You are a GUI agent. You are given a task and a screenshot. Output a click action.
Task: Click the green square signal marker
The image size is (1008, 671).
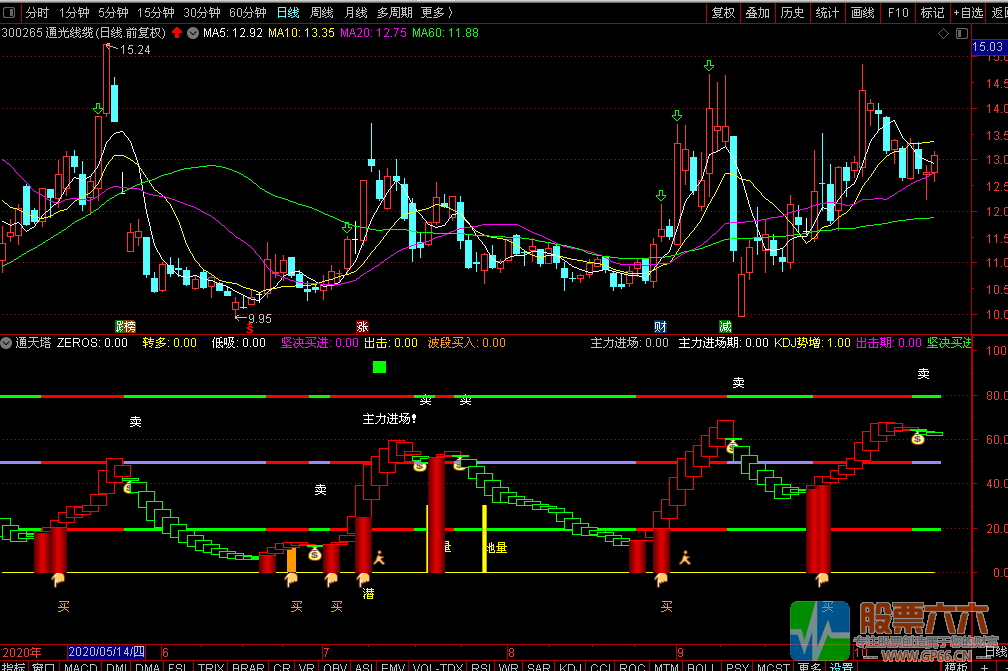point(379,367)
